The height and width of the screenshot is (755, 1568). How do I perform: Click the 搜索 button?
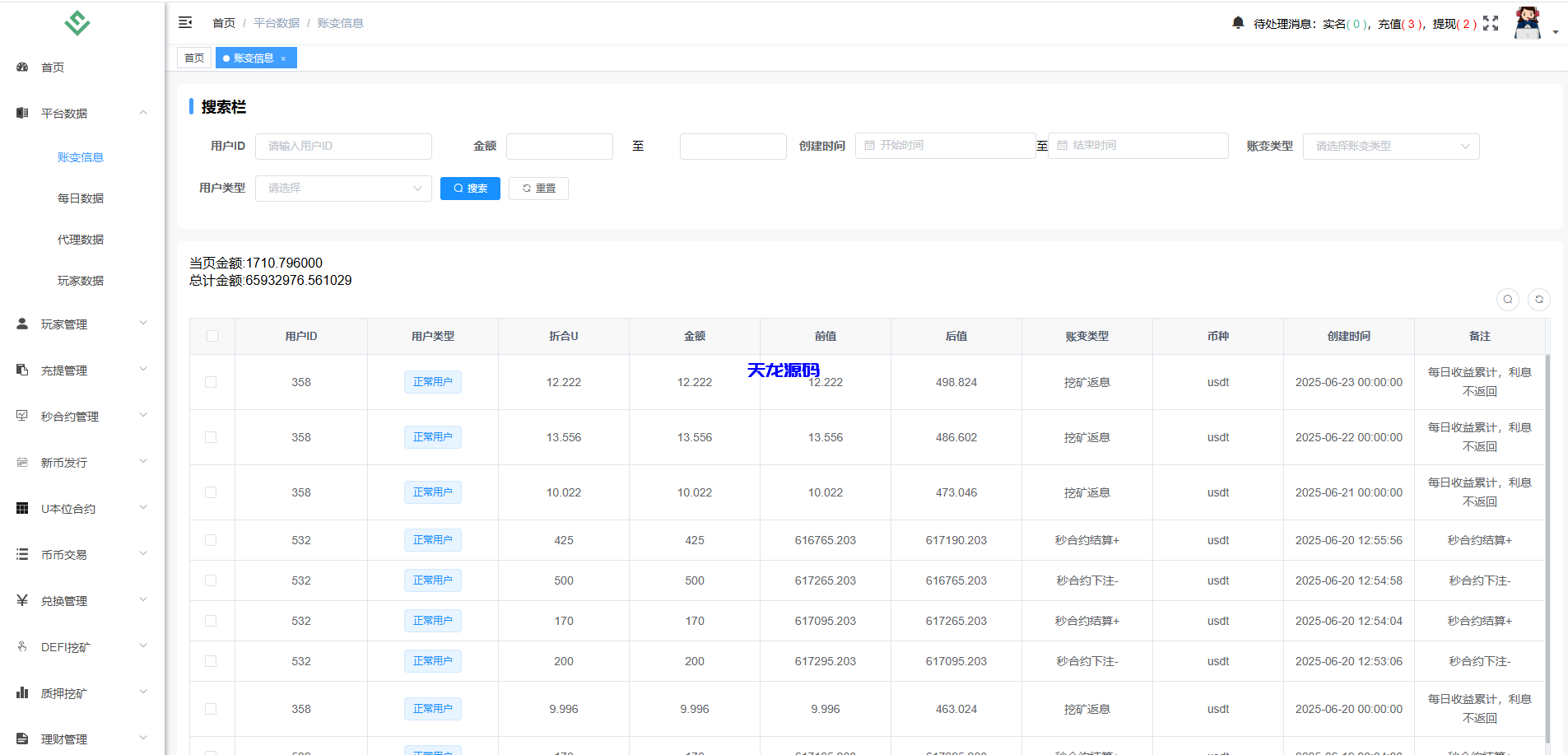pos(470,188)
